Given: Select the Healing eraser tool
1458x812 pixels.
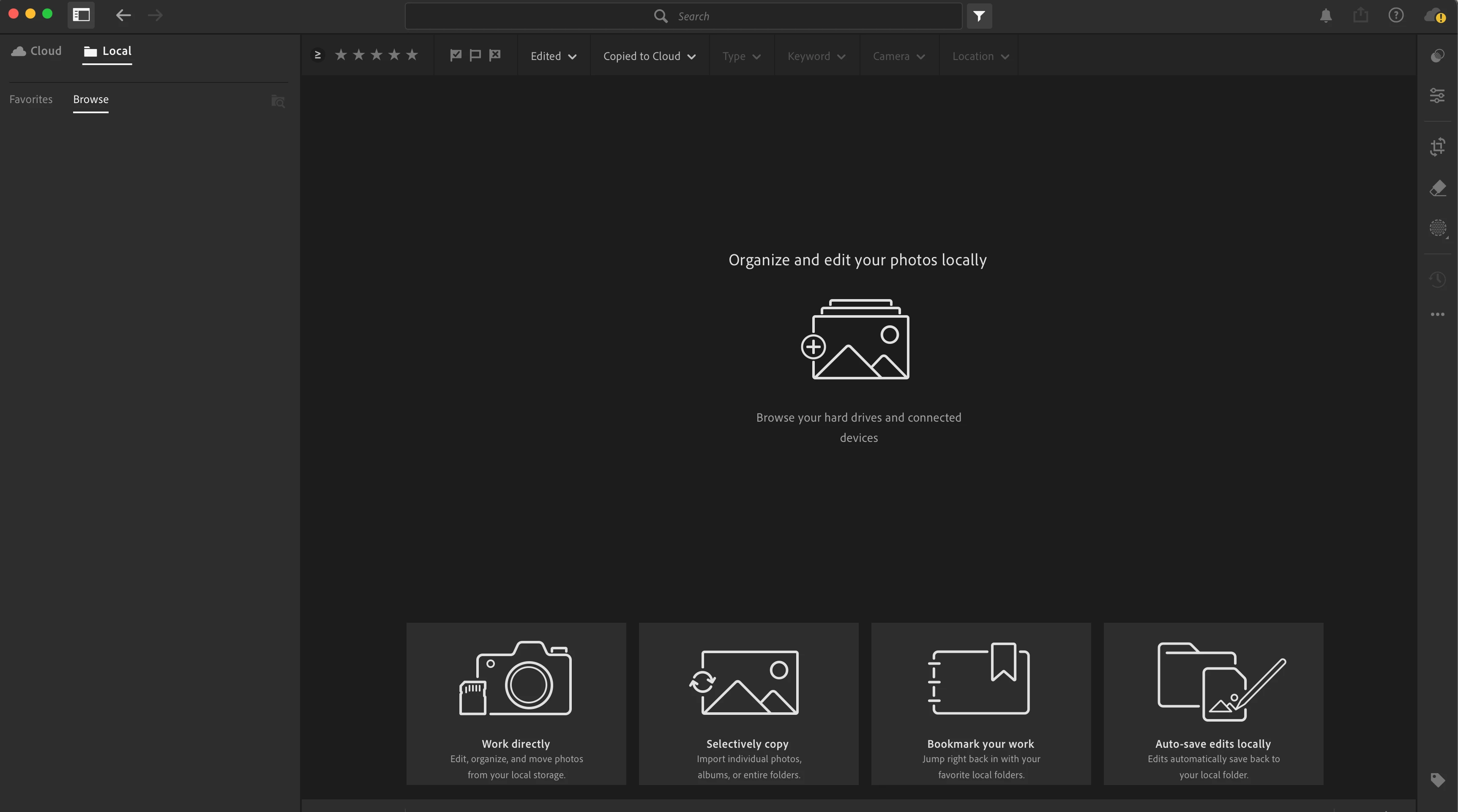Looking at the screenshot, I should 1437,188.
